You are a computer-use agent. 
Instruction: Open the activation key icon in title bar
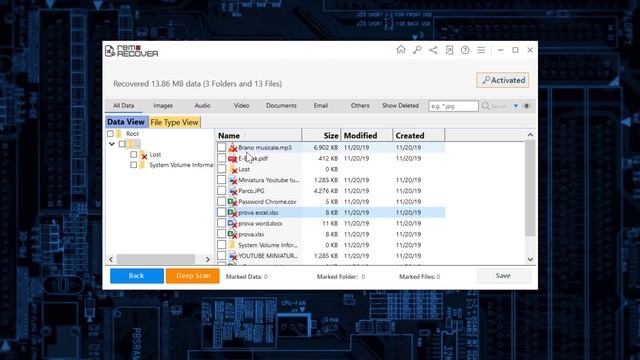click(x=417, y=50)
